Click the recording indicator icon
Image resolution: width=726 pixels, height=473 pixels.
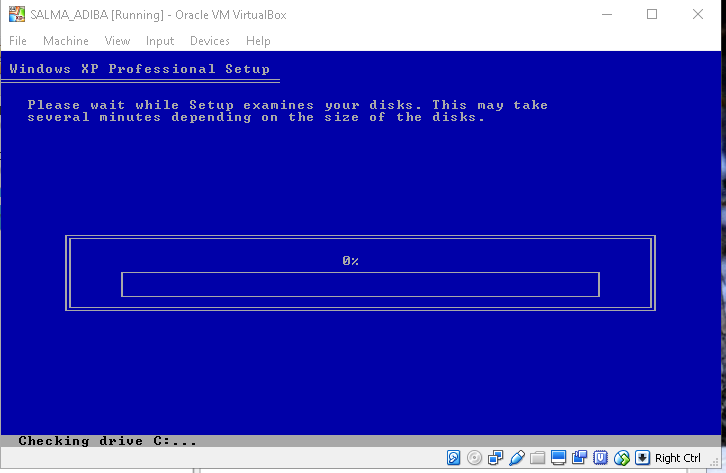[x=579, y=458]
